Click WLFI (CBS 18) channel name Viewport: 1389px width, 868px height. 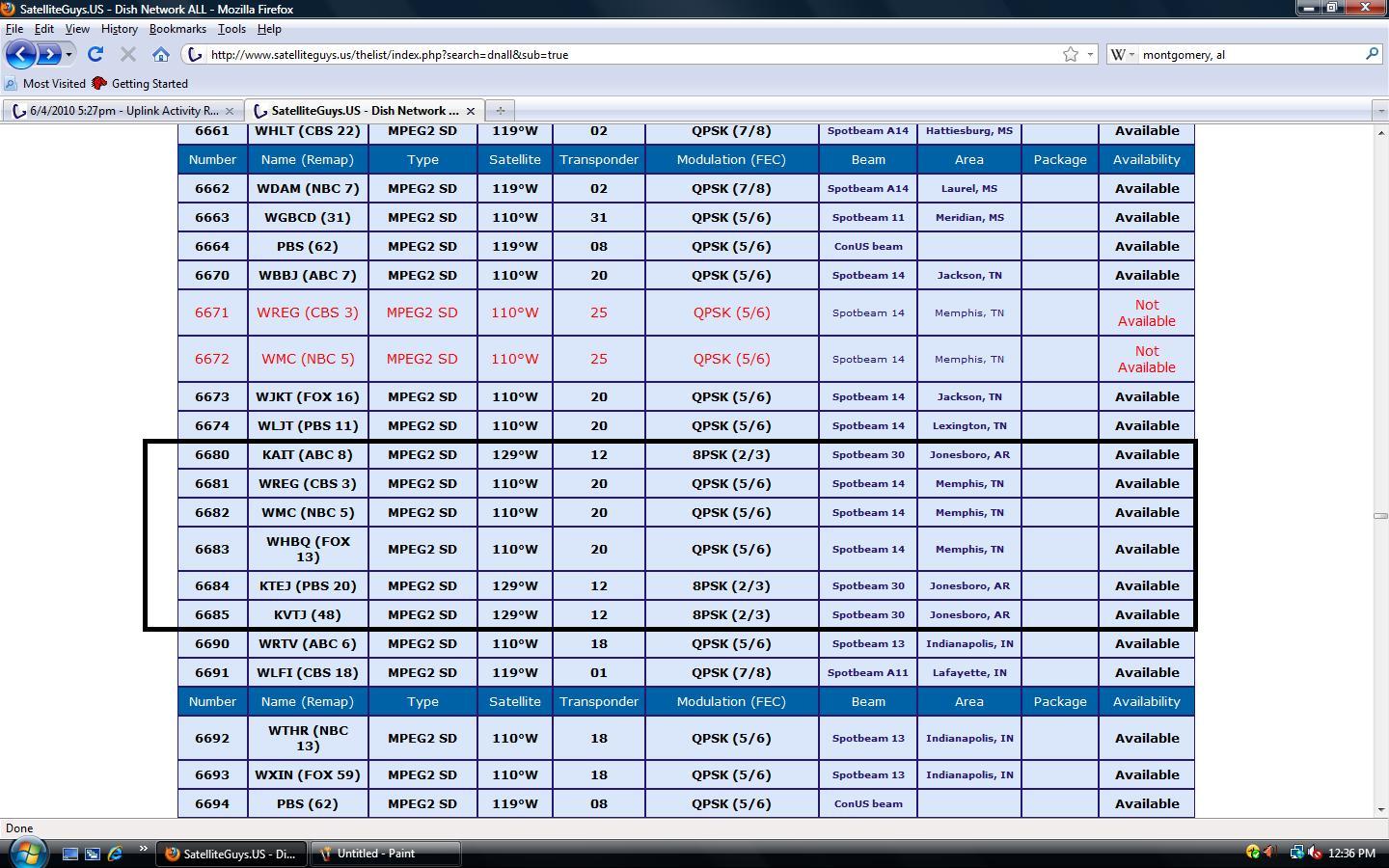(308, 672)
